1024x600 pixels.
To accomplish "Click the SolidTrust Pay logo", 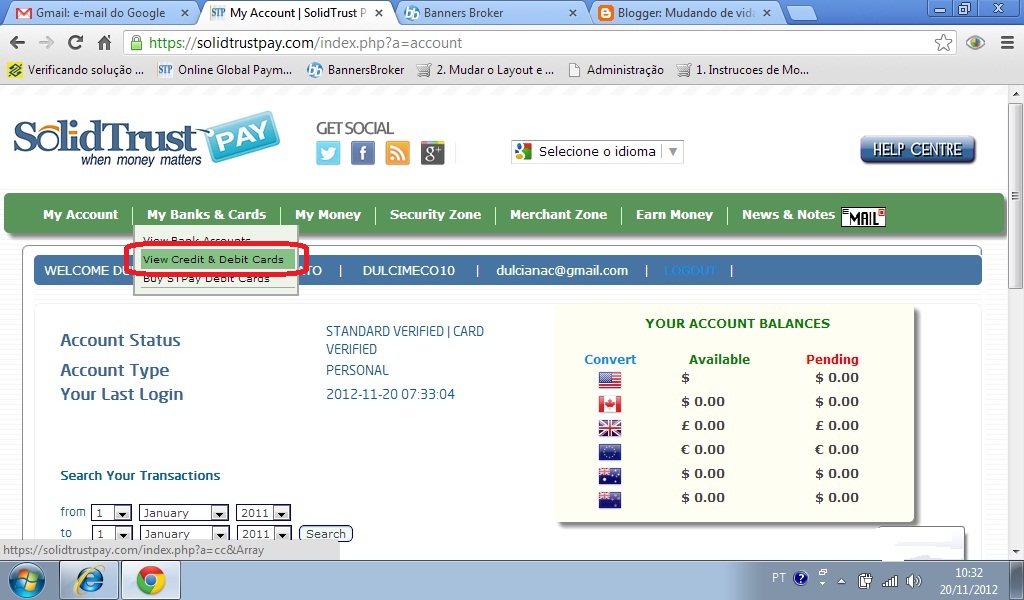I will click(140, 140).
